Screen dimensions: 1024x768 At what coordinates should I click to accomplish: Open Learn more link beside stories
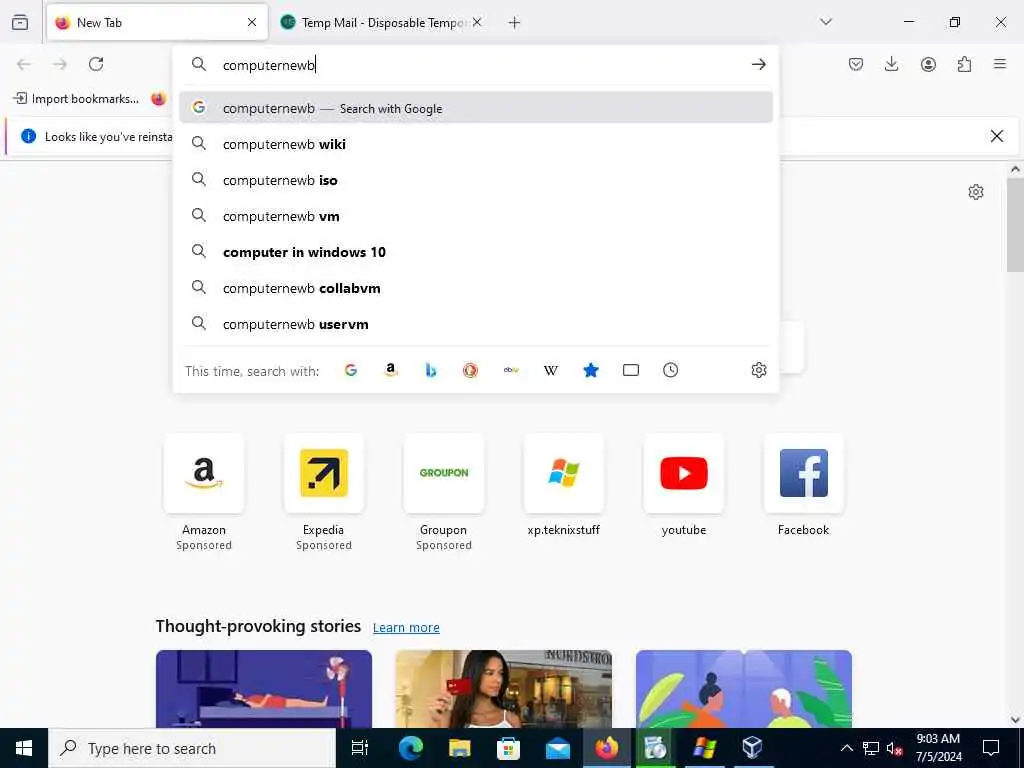(406, 628)
